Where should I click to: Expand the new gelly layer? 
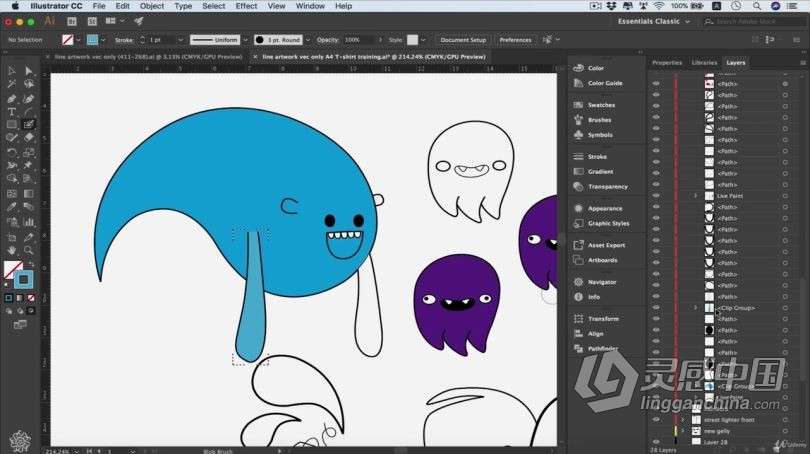click(x=682, y=431)
